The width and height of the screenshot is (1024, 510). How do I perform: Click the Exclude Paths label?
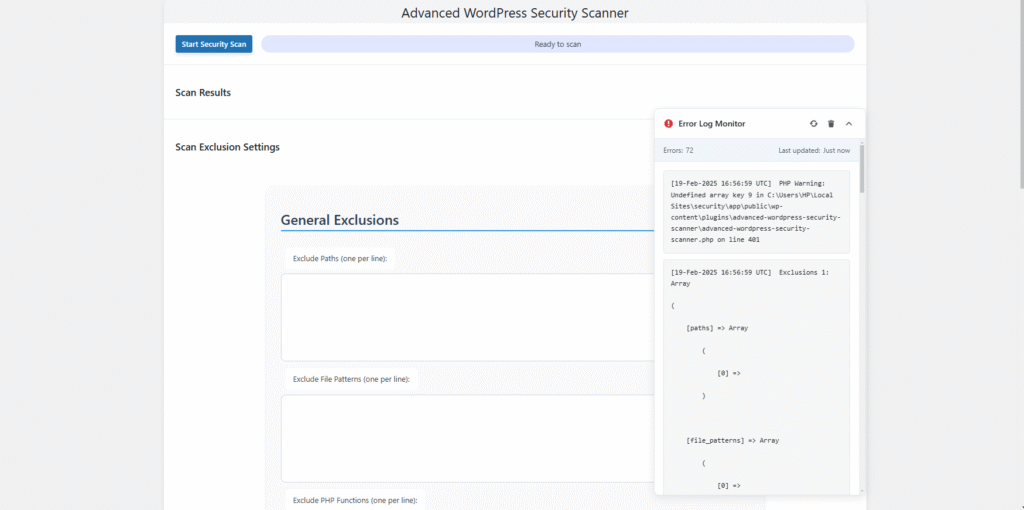[x=340, y=259]
